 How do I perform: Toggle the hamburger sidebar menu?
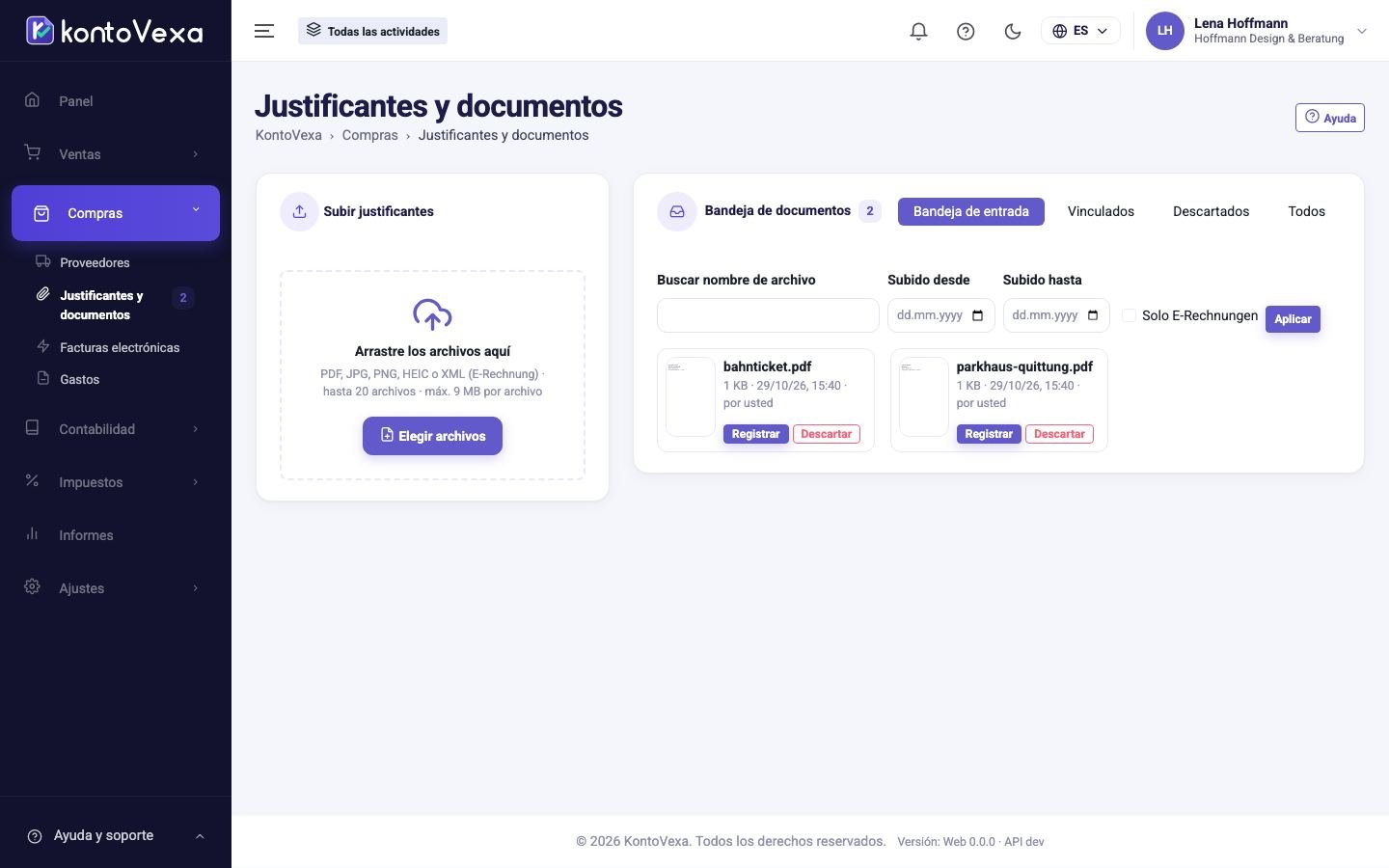click(264, 31)
